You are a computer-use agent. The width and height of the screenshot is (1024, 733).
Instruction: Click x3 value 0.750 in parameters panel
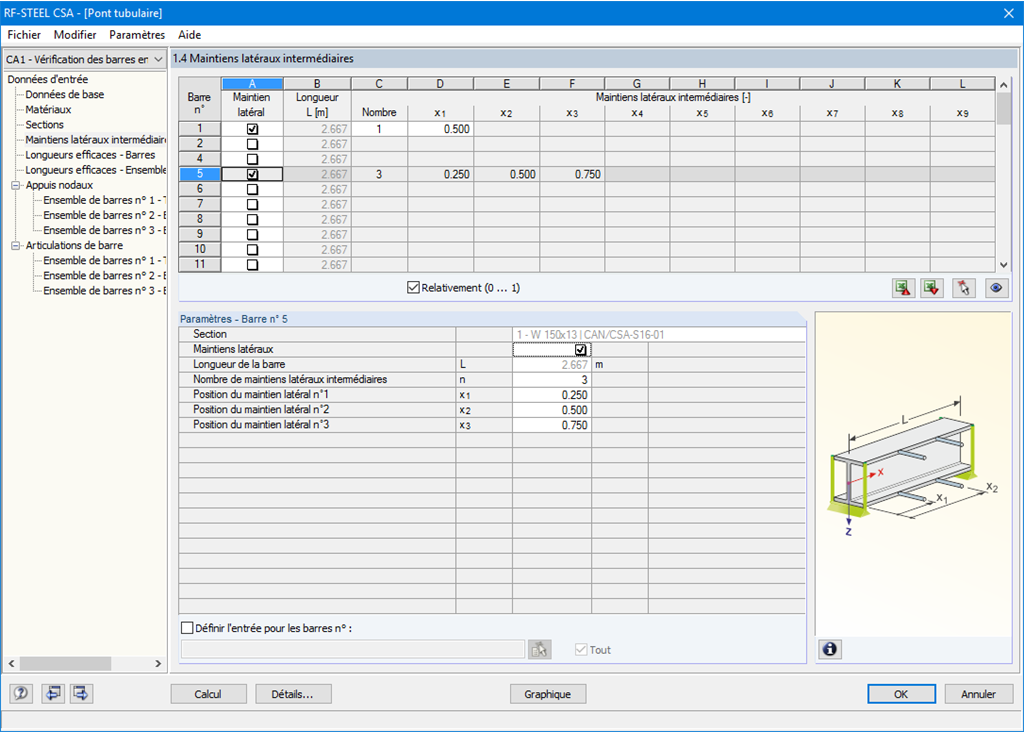point(552,425)
